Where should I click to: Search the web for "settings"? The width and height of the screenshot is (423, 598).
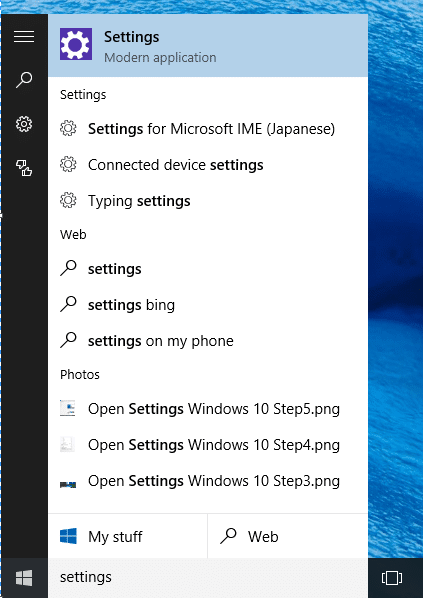[x=208, y=269]
